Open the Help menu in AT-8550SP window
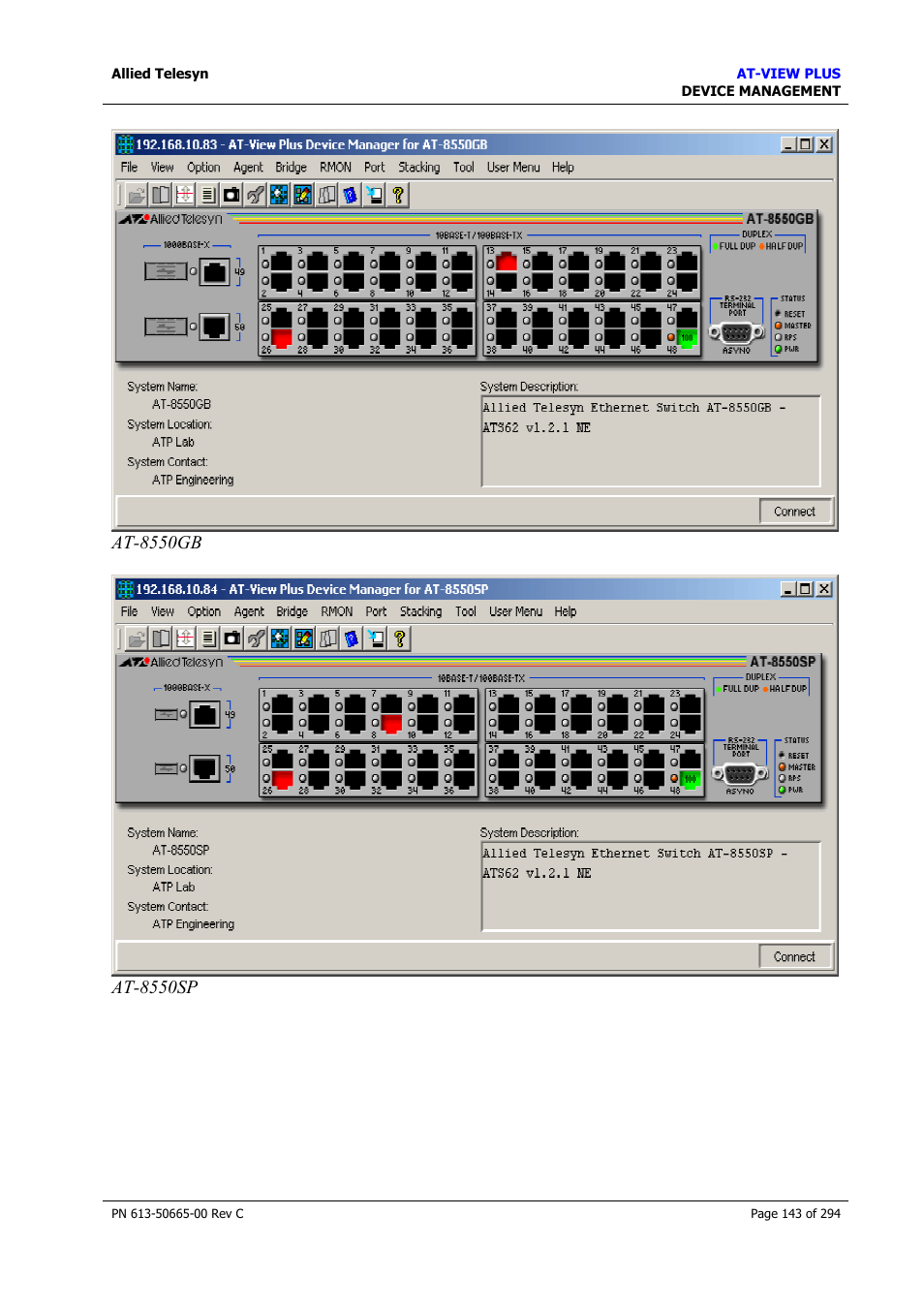Viewport: 924px width, 1309px height. click(566, 612)
